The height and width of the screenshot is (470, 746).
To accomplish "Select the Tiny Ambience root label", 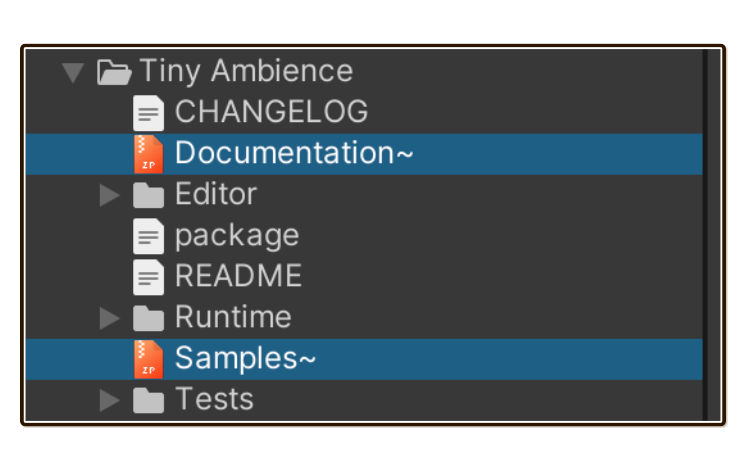I will [246, 71].
